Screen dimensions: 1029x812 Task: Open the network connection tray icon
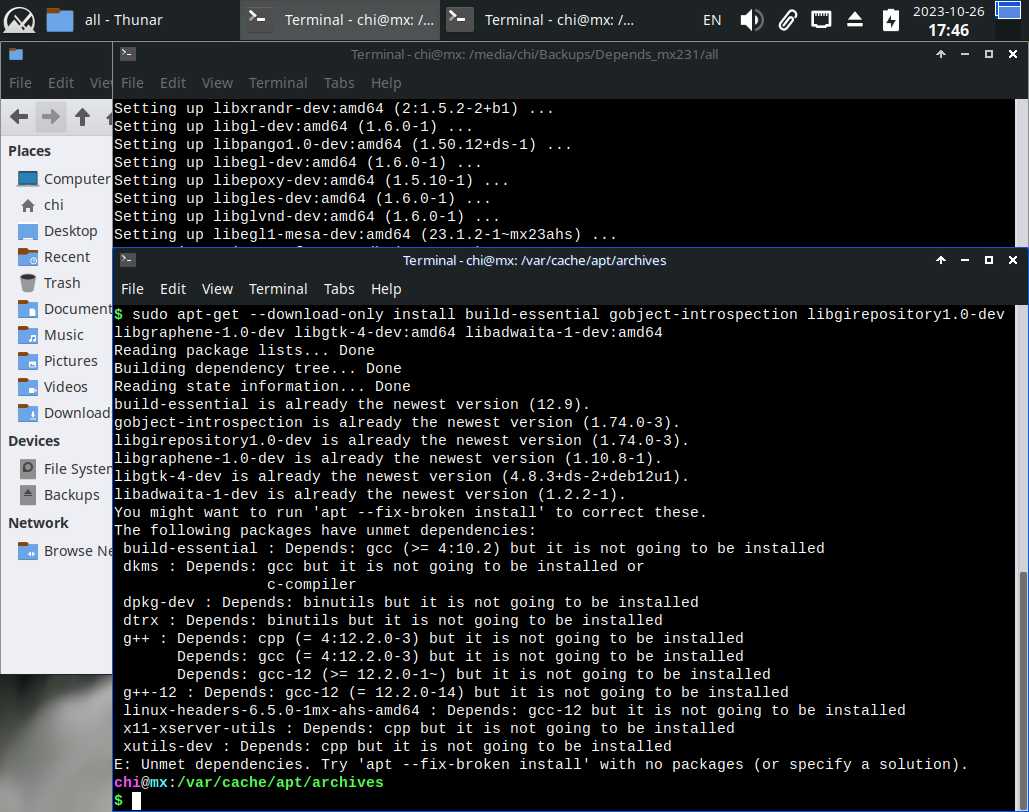coord(821,20)
